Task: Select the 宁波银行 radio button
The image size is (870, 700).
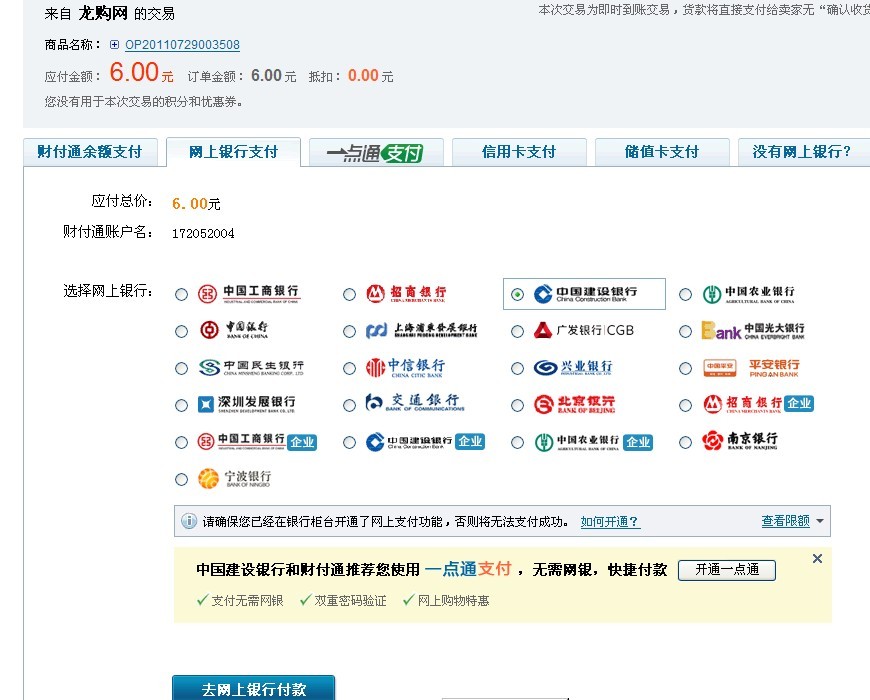Action: (x=181, y=479)
